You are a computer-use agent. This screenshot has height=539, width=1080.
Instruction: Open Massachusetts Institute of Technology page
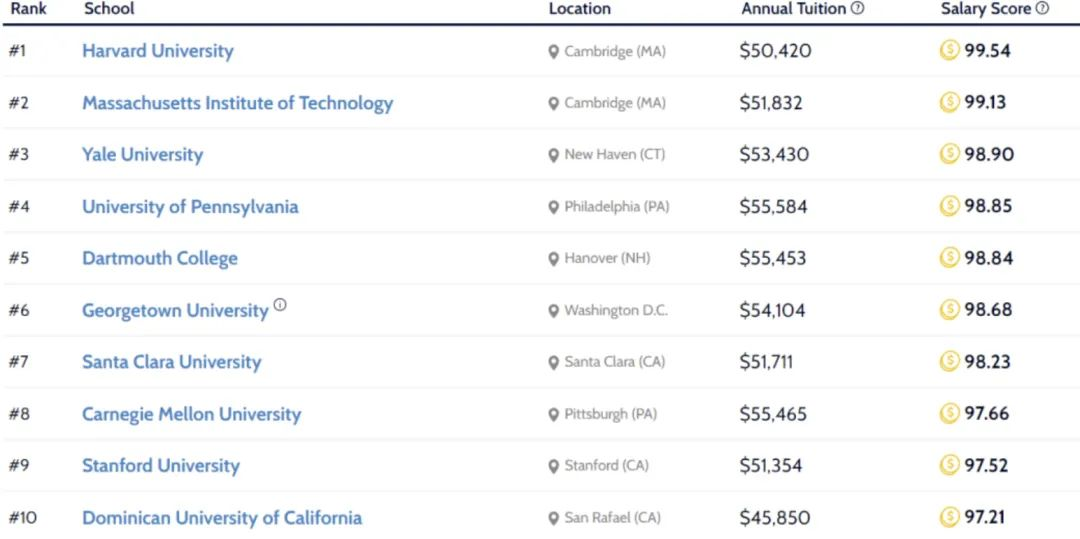237,103
